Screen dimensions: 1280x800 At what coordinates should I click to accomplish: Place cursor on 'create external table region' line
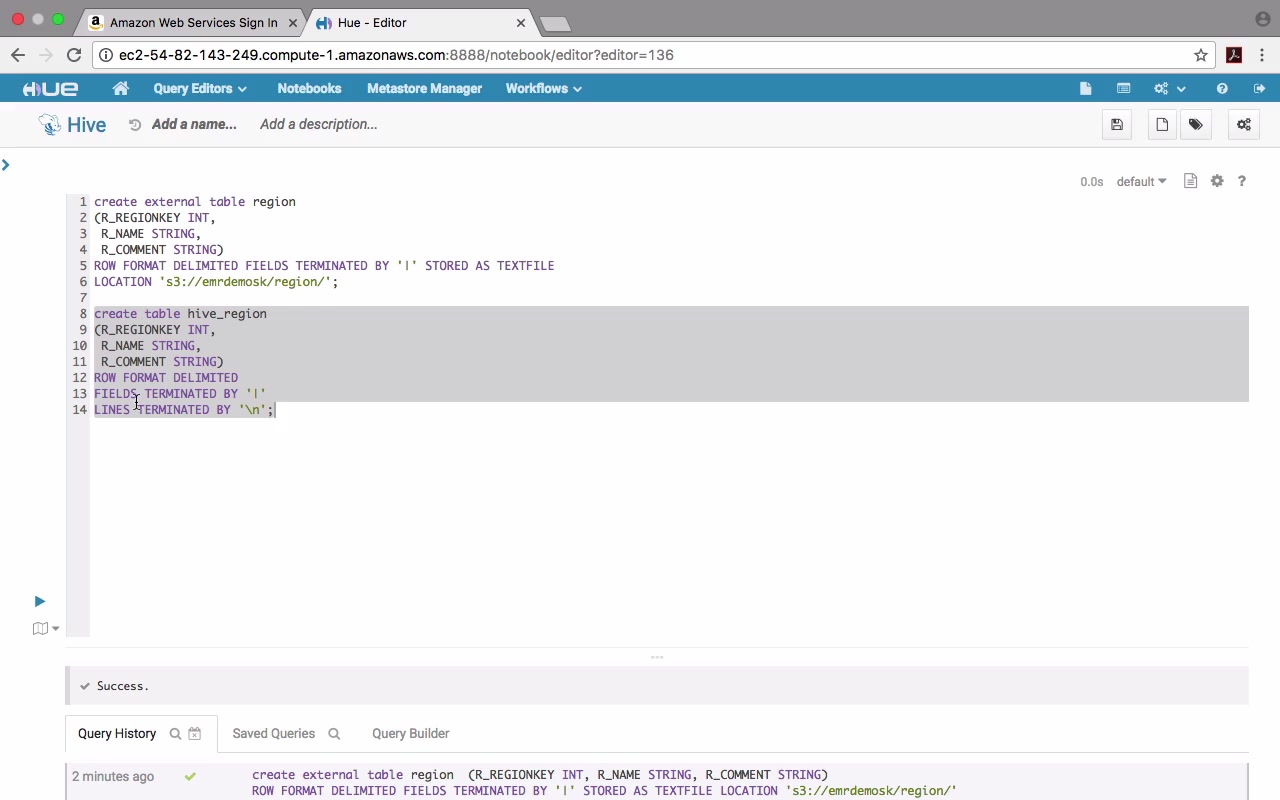[195, 202]
